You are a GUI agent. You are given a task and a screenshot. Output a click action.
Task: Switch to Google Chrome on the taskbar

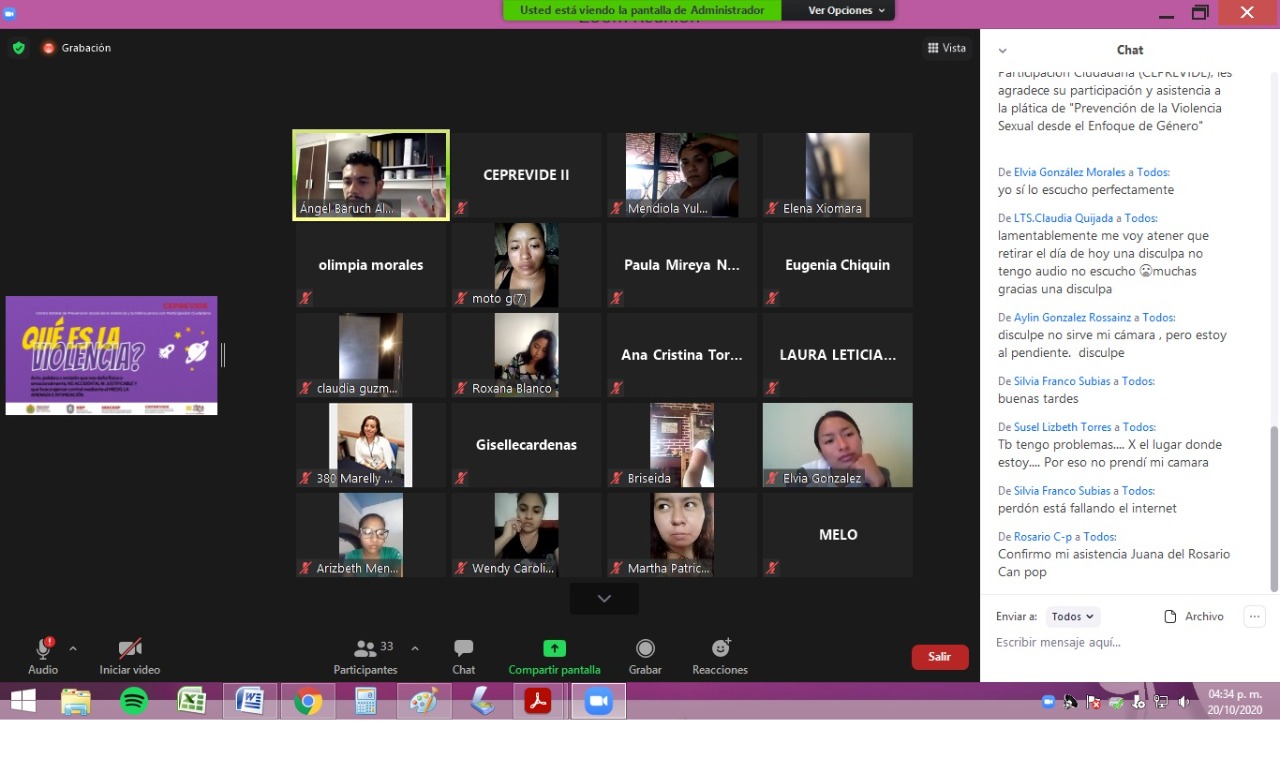click(308, 701)
